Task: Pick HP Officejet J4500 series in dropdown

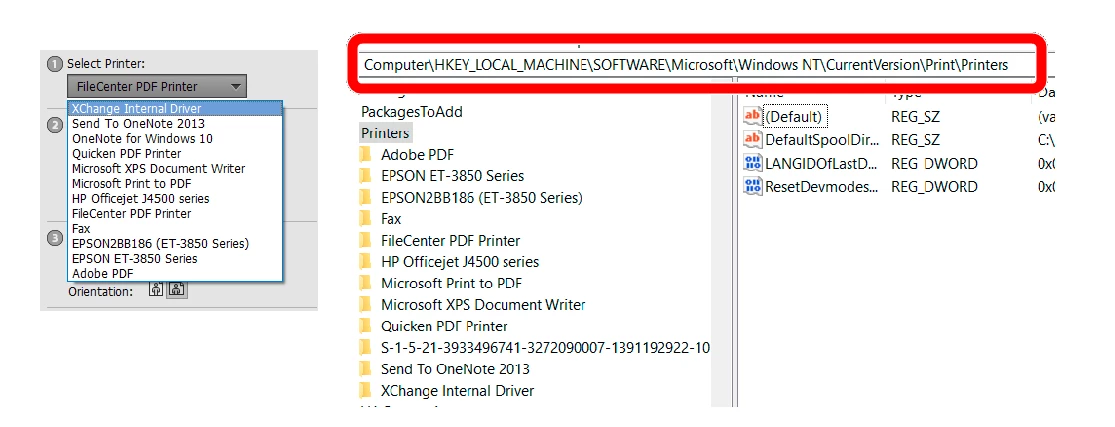Action: pos(176,199)
